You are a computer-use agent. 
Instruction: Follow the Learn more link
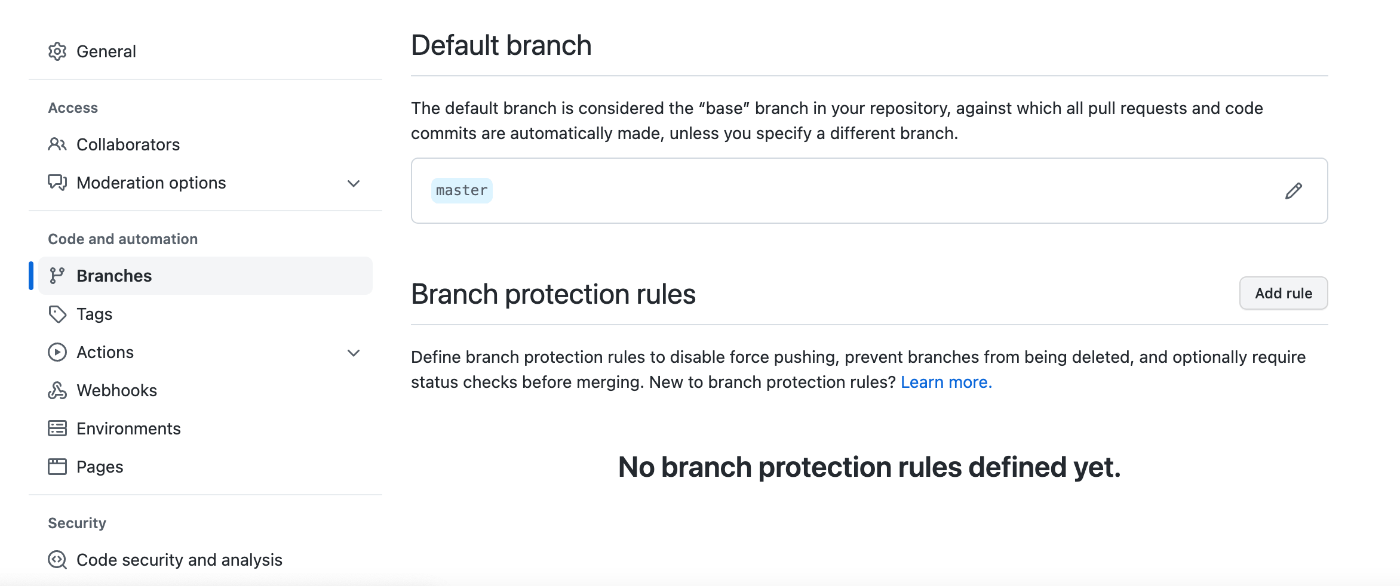pos(946,382)
